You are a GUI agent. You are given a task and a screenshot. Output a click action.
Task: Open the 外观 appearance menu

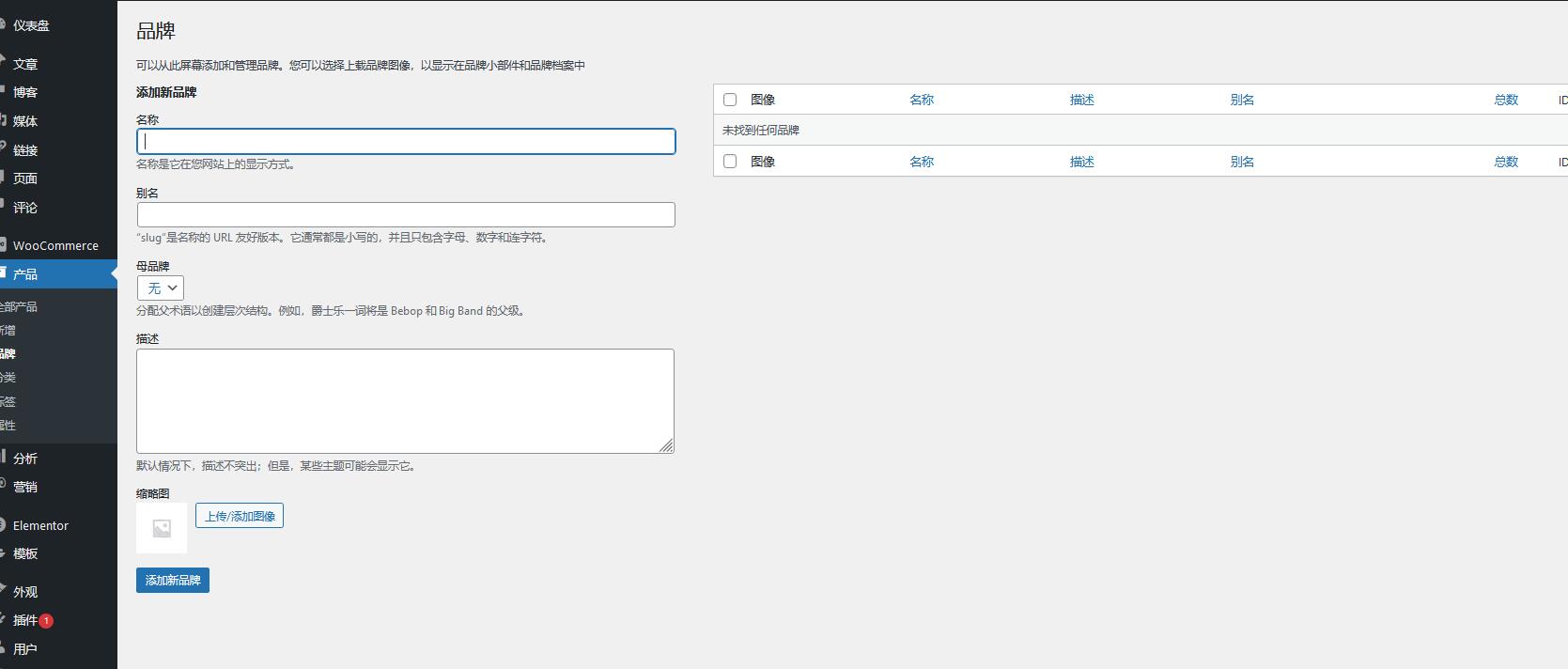coord(25,592)
